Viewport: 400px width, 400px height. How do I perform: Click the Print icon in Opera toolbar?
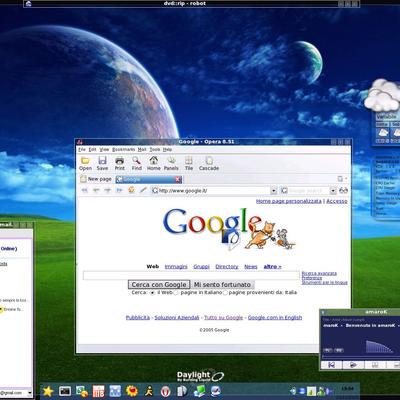coord(120,161)
